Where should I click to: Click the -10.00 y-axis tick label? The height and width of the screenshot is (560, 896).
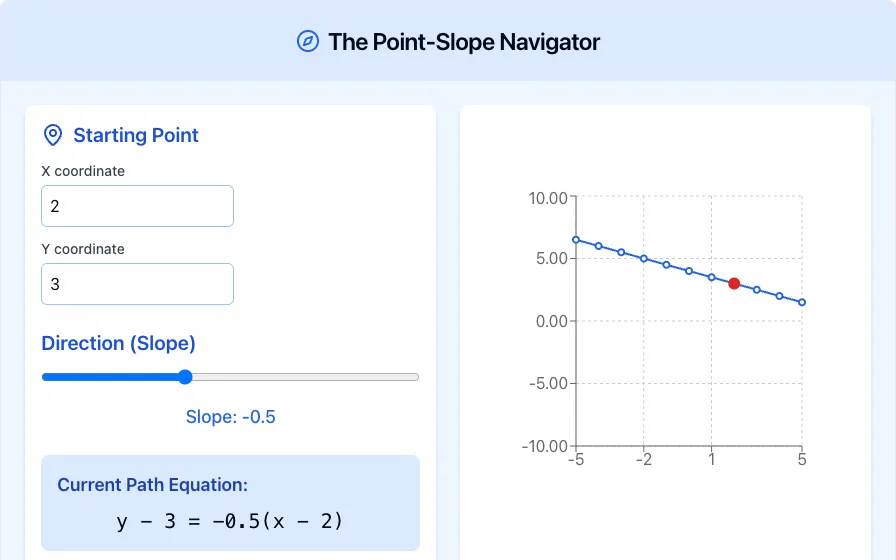545,446
